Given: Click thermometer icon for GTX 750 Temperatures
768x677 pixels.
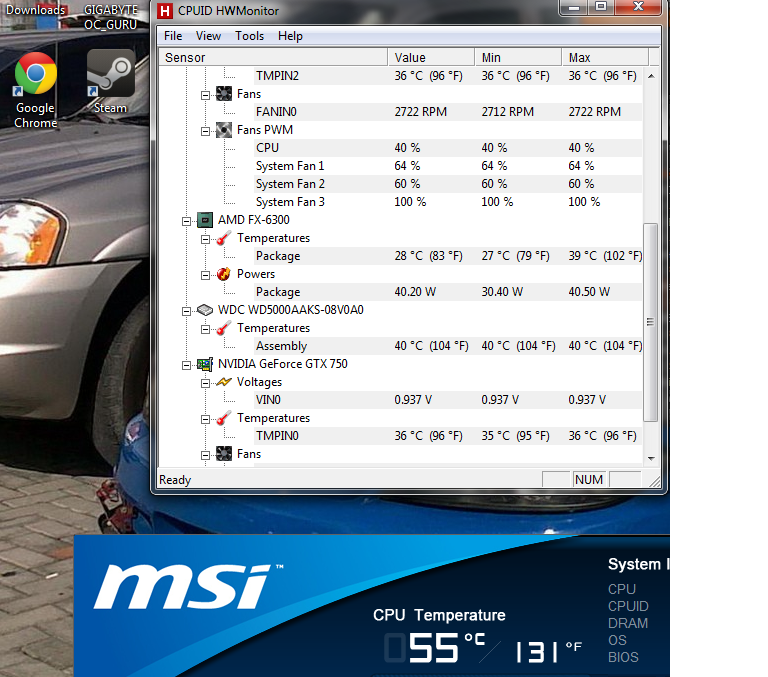Looking at the screenshot, I should pos(224,418).
